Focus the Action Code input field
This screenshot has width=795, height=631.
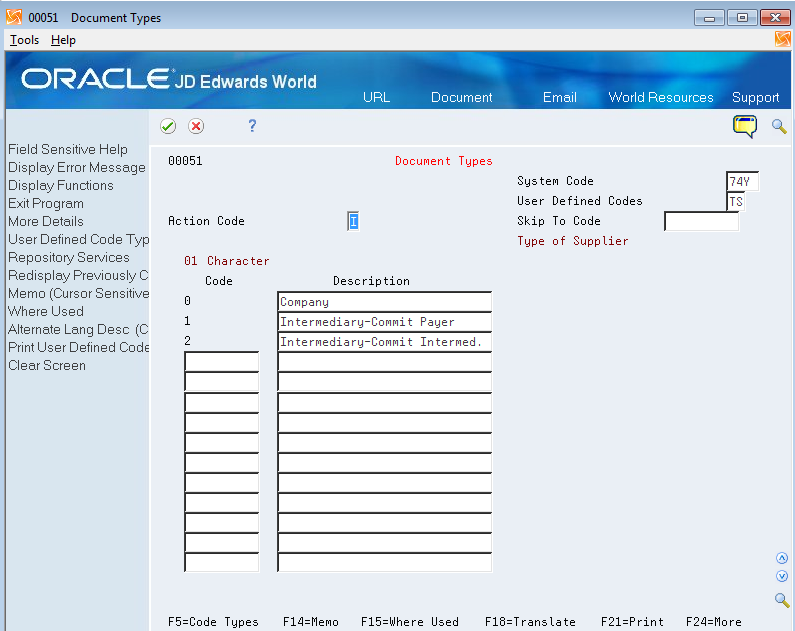tap(353, 221)
